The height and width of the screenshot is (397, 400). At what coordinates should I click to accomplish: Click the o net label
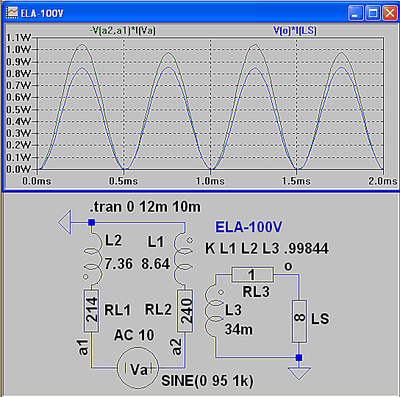click(288, 266)
